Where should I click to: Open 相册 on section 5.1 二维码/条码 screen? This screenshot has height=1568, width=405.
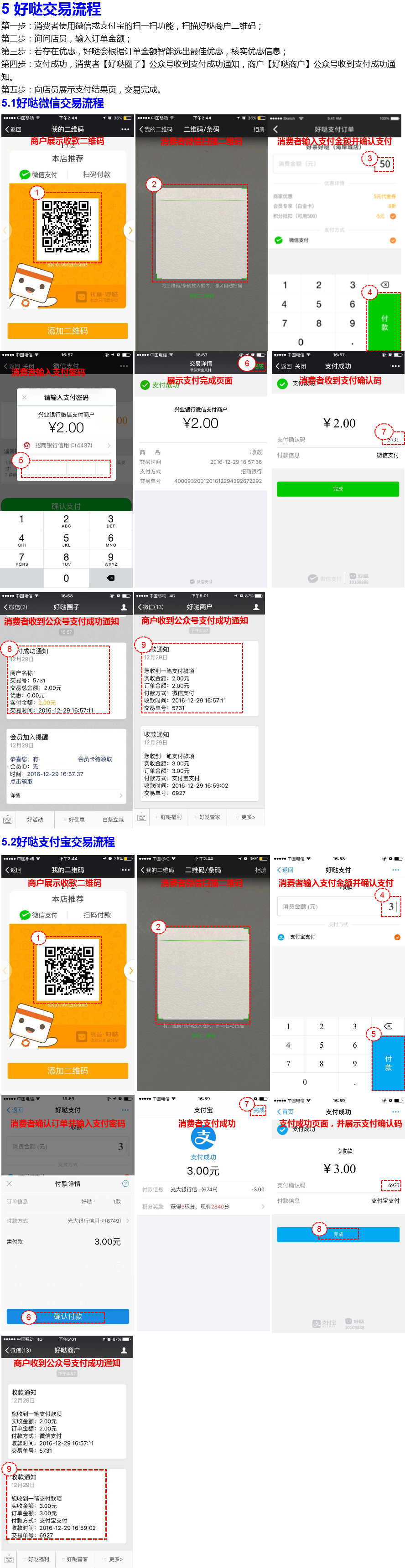point(259,129)
